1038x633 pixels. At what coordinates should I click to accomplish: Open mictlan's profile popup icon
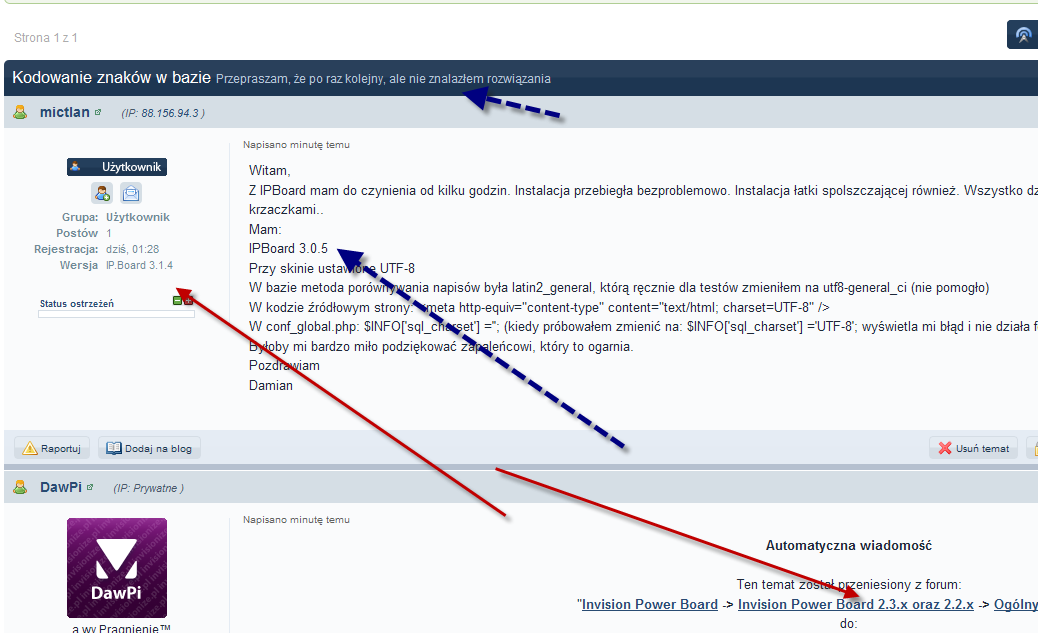pos(98,113)
